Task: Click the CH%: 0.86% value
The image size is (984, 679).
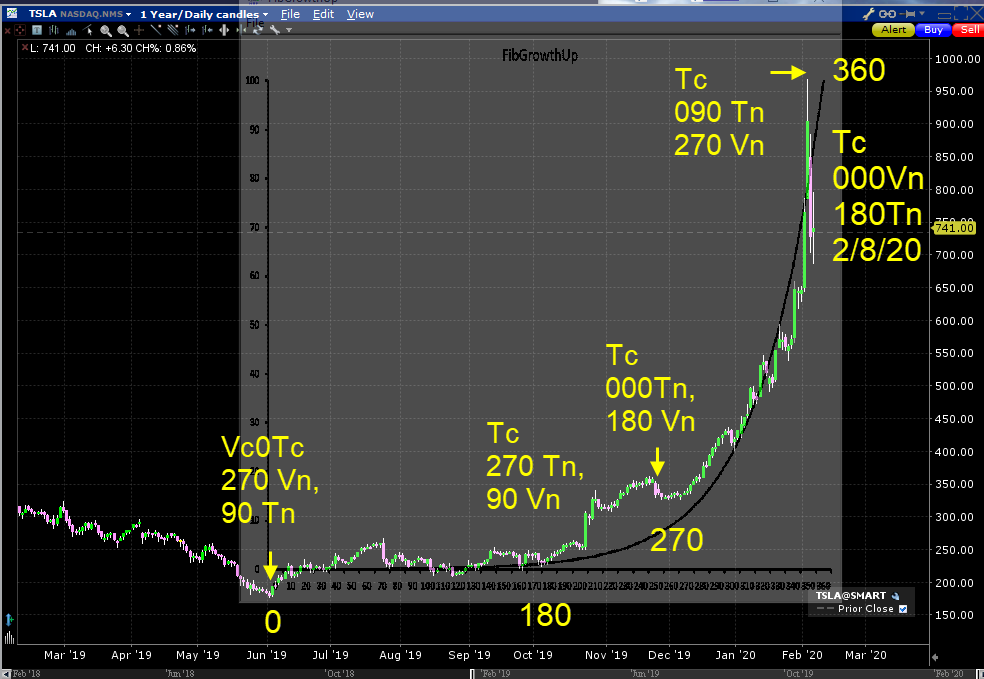Action: pos(166,48)
